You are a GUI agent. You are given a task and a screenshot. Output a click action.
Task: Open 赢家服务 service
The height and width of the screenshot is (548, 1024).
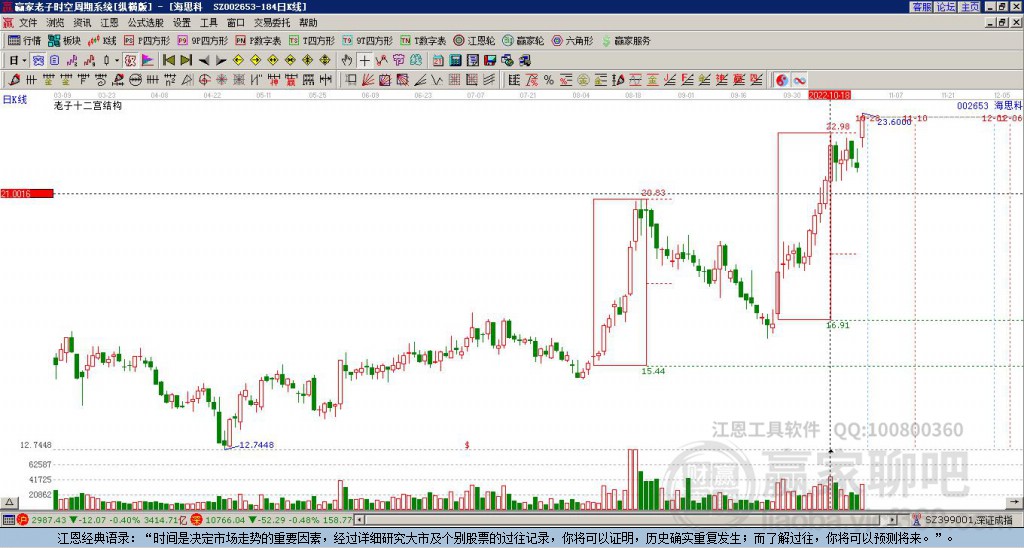coord(626,40)
